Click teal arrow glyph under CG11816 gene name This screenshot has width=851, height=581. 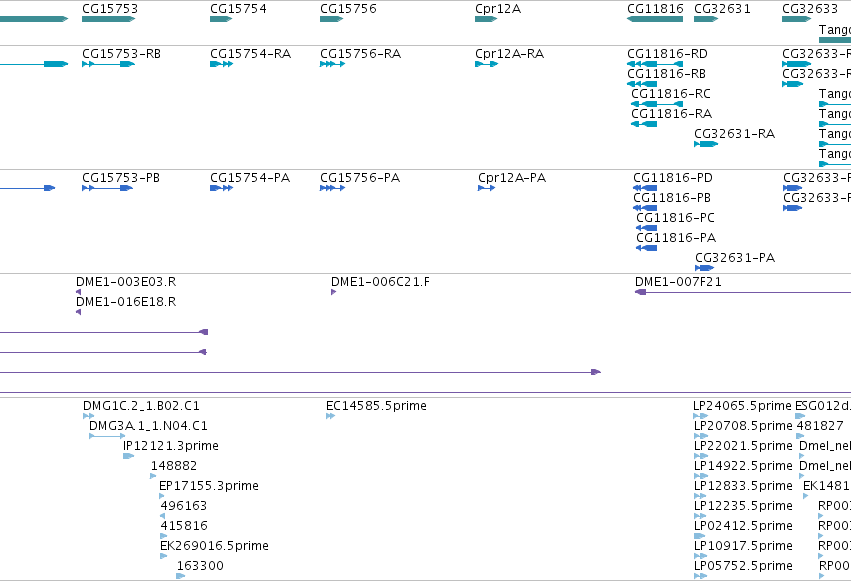click(655, 19)
